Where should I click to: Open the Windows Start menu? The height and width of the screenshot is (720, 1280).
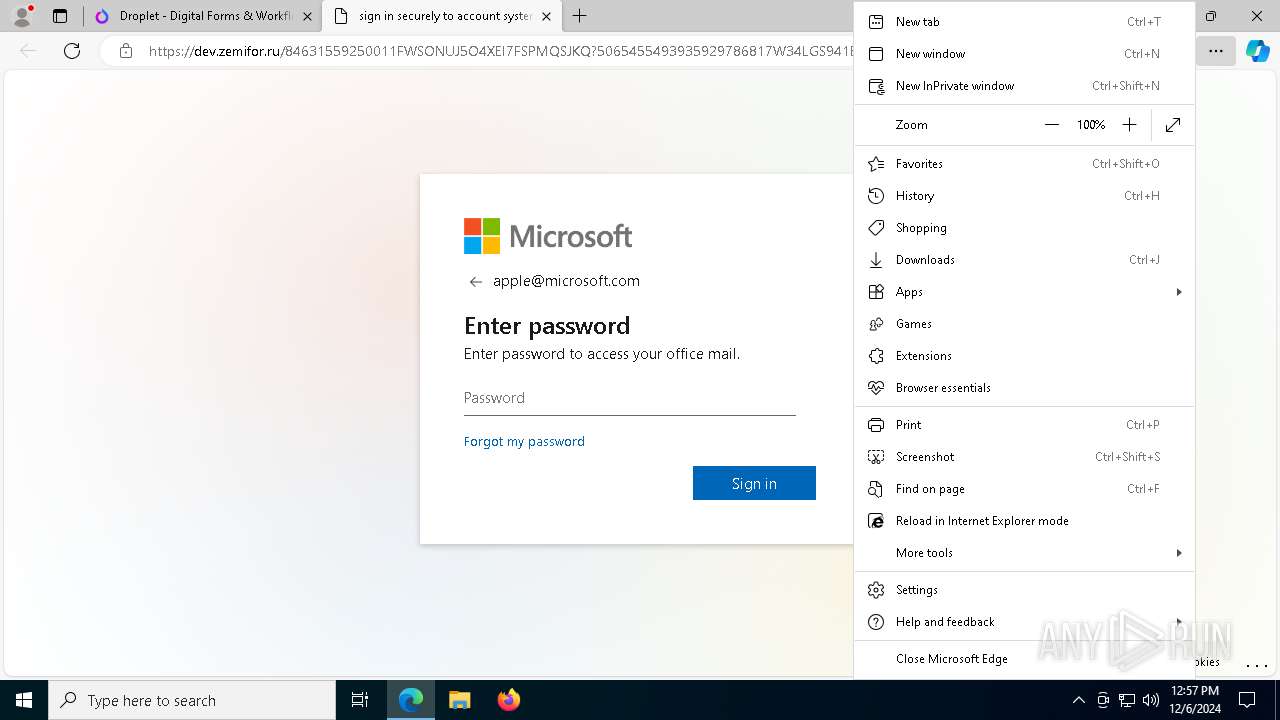[x=24, y=700]
